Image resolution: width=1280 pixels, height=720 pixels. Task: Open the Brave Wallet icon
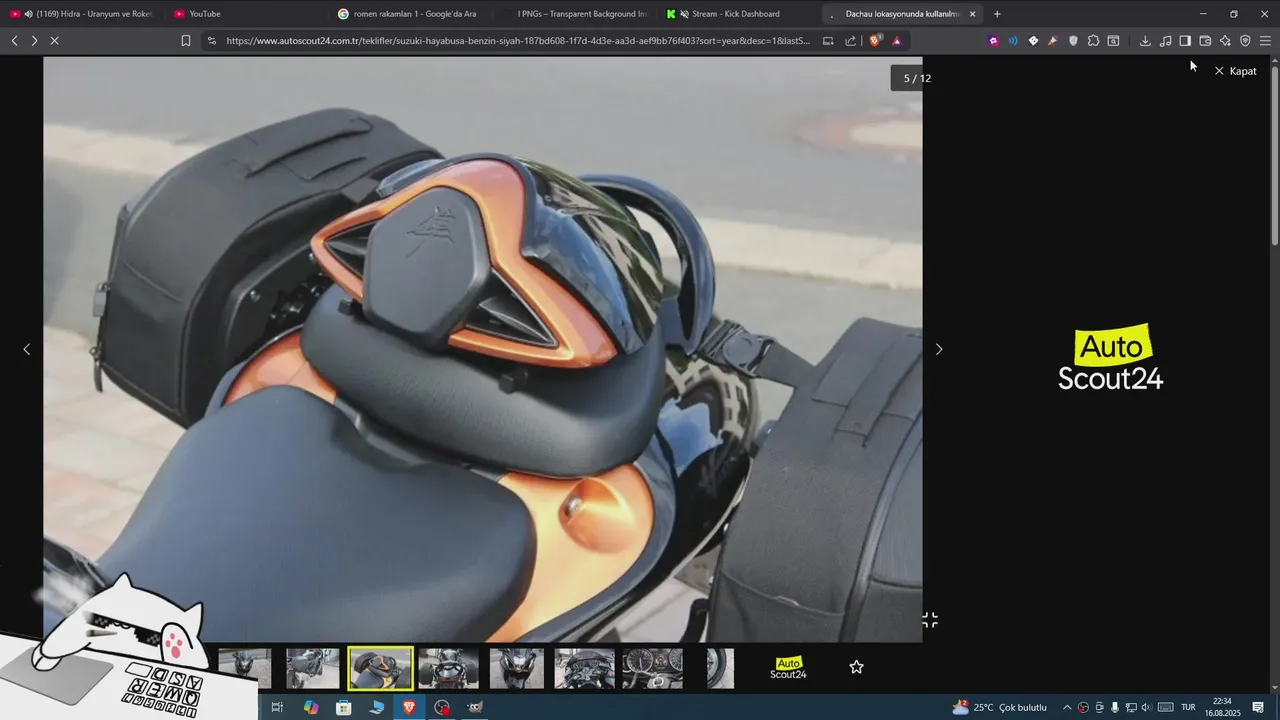1205,41
